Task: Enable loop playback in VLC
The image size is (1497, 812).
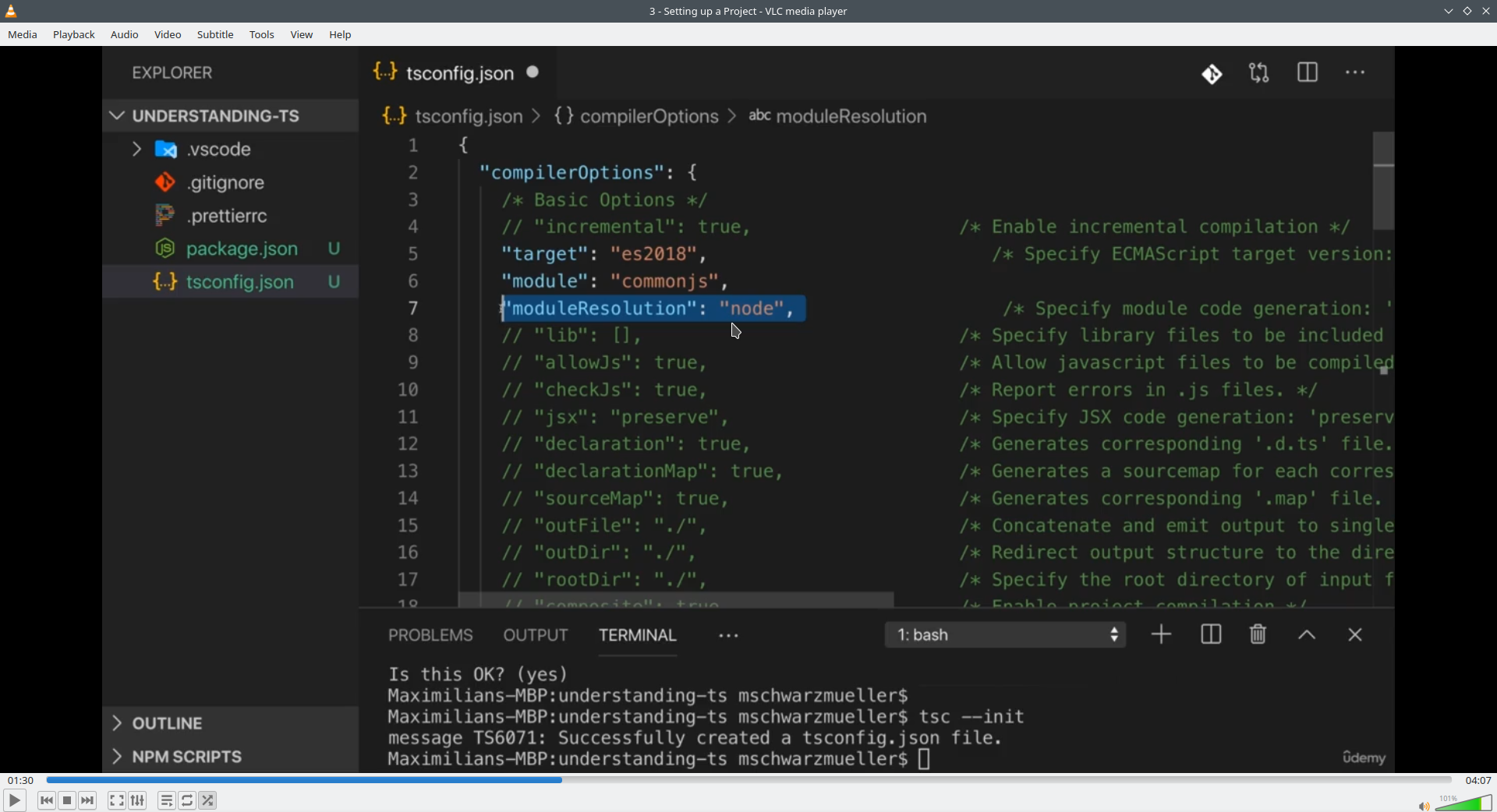Action: (x=187, y=800)
